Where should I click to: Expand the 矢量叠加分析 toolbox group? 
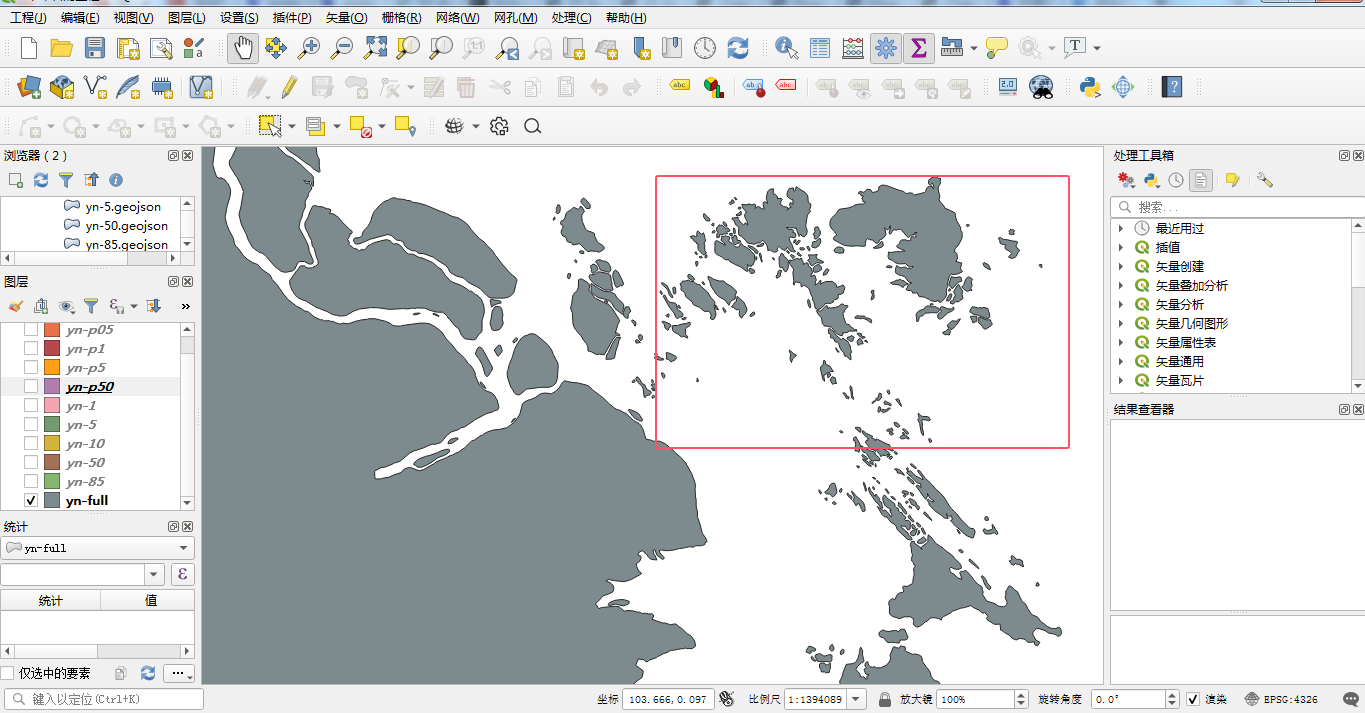point(1121,286)
